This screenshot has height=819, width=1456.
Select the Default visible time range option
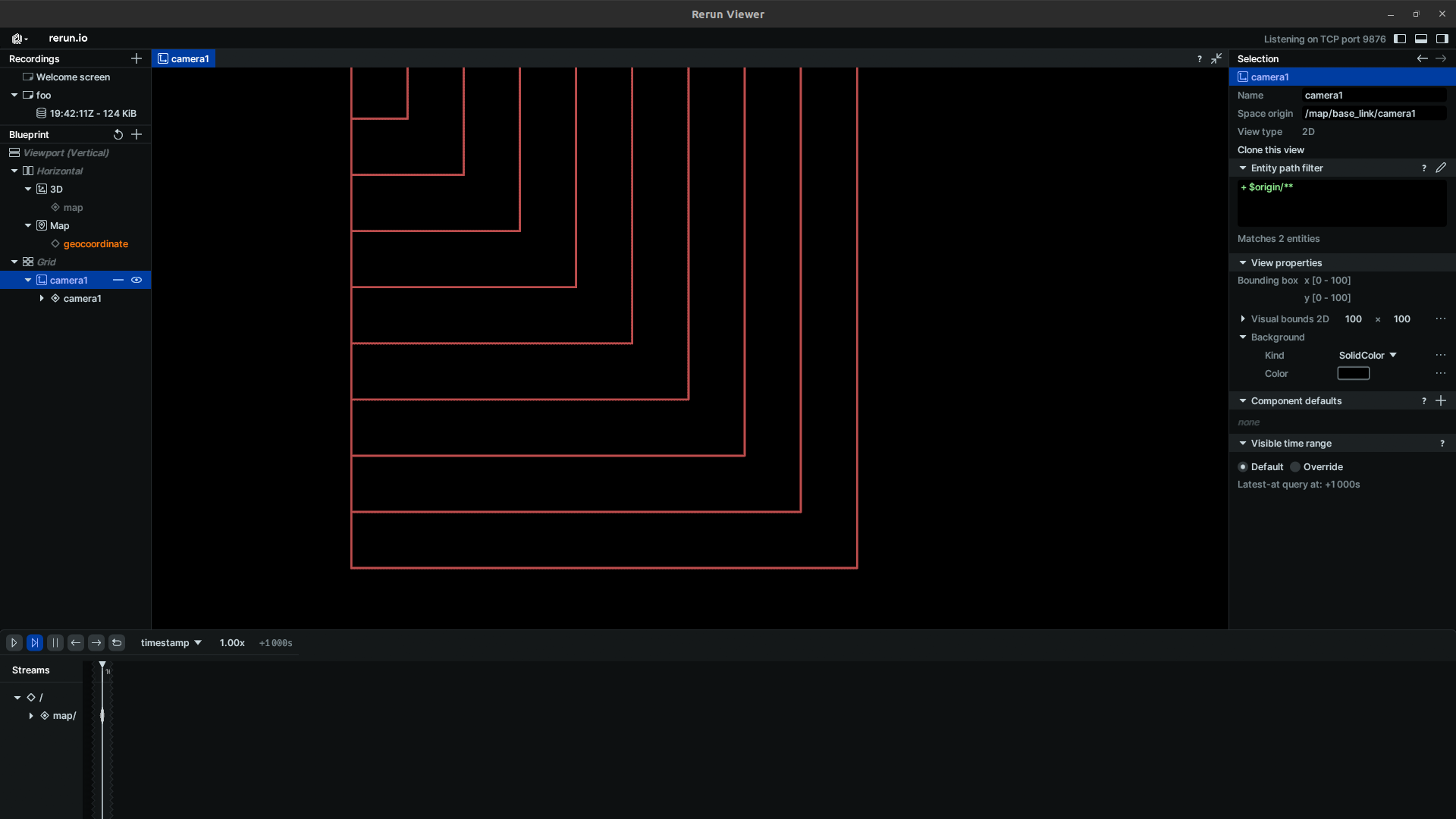(x=1244, y=467)
